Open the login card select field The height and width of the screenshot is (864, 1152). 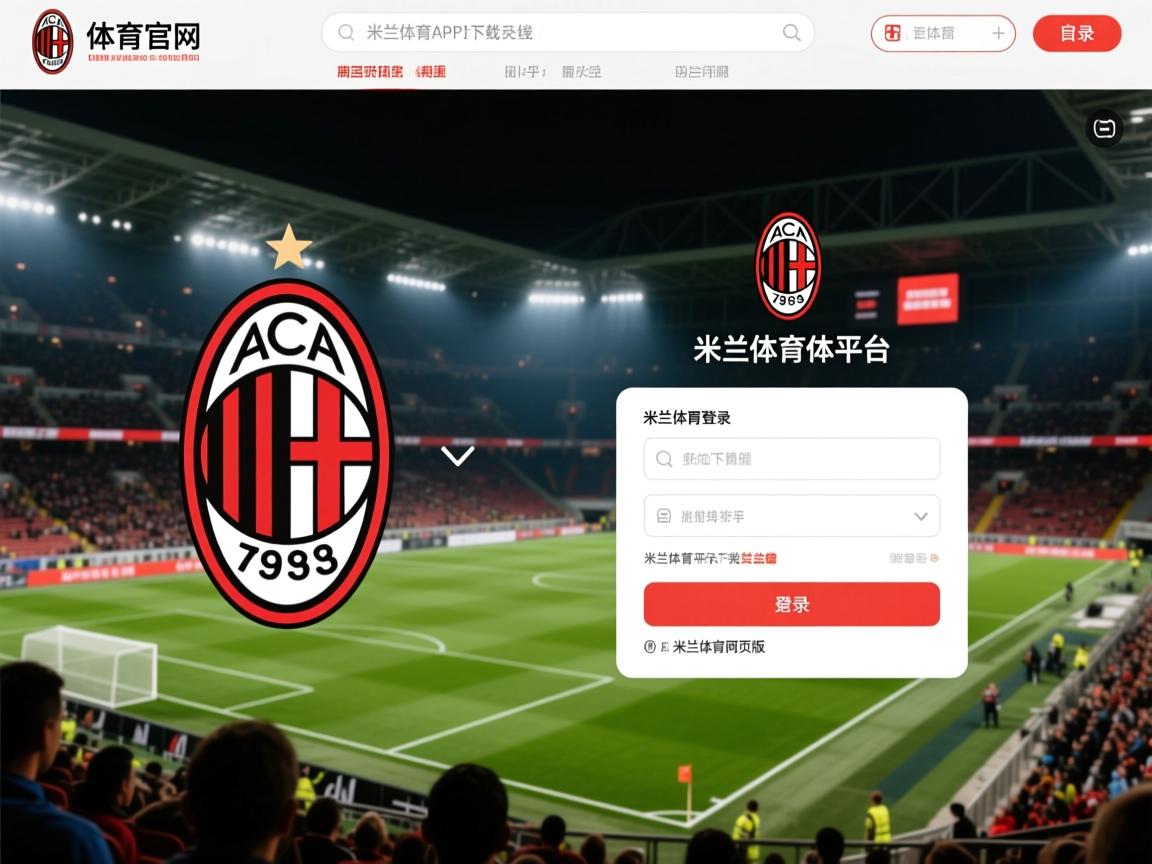(x=792, y=516)
